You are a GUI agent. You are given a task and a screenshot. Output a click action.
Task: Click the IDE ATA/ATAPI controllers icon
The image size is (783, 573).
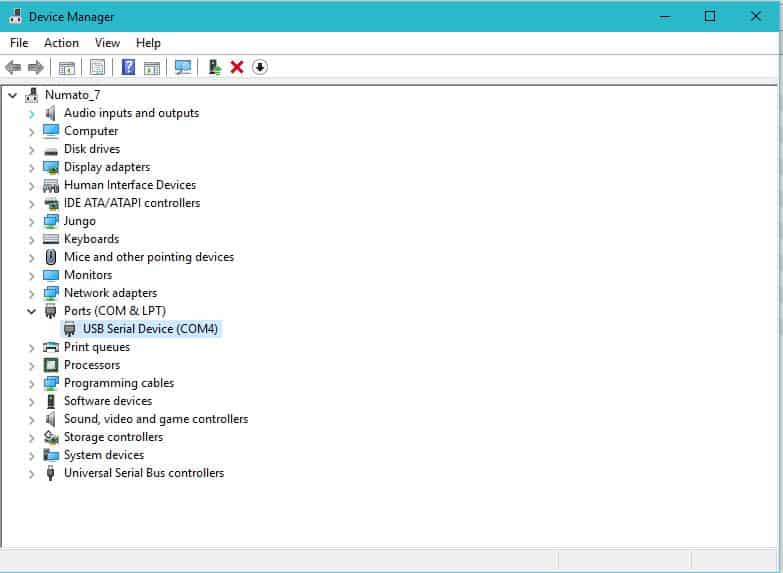(x=51, y=204)
